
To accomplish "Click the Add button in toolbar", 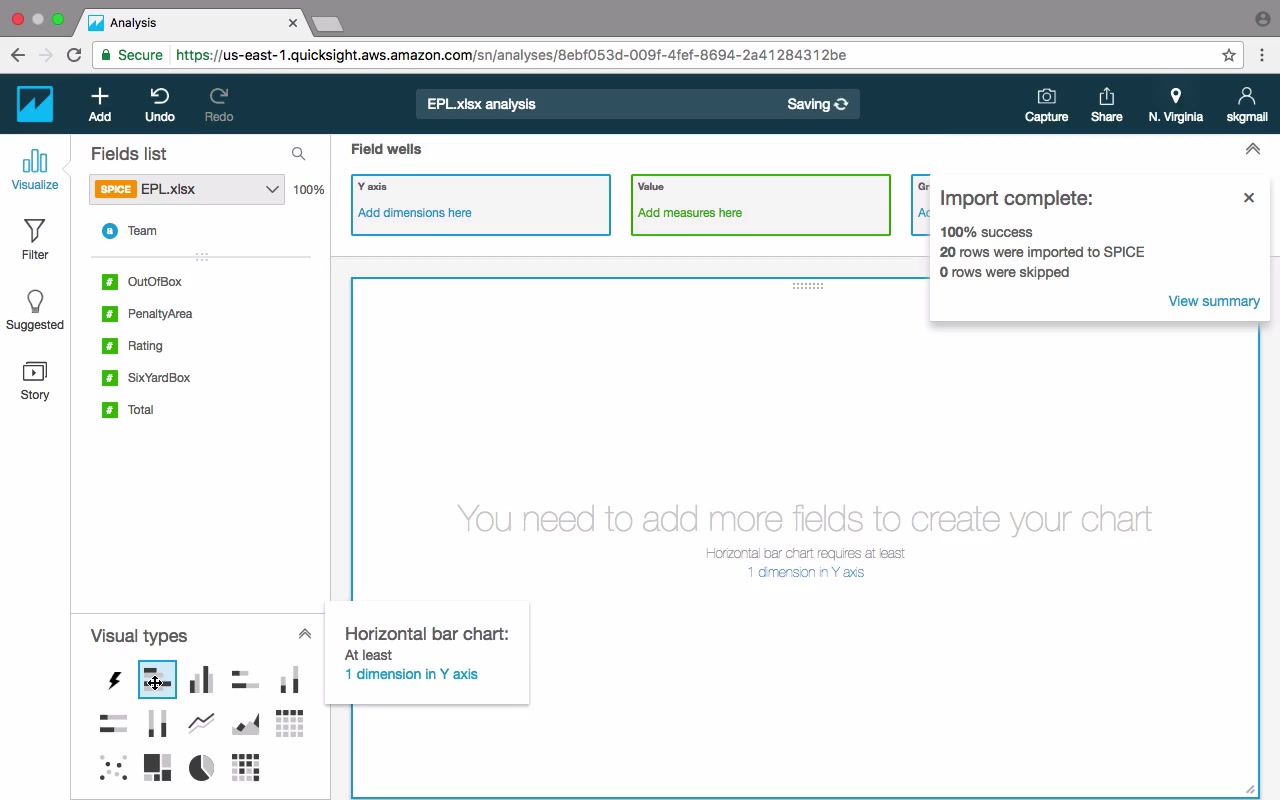I will click(100, 104).
